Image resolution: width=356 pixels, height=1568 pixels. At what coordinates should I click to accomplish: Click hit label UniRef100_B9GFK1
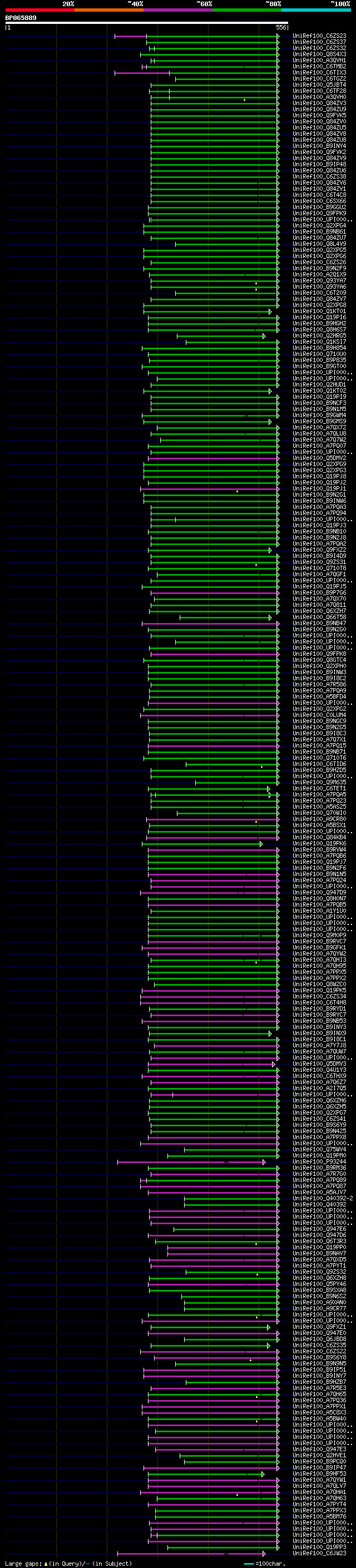point(319,948)
